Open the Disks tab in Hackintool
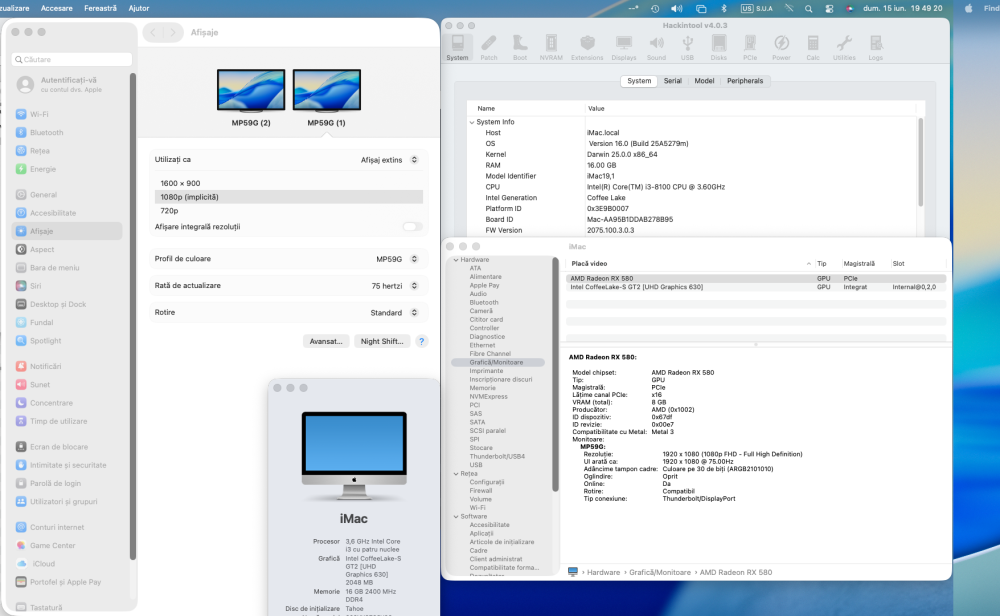 pos(719,48)
